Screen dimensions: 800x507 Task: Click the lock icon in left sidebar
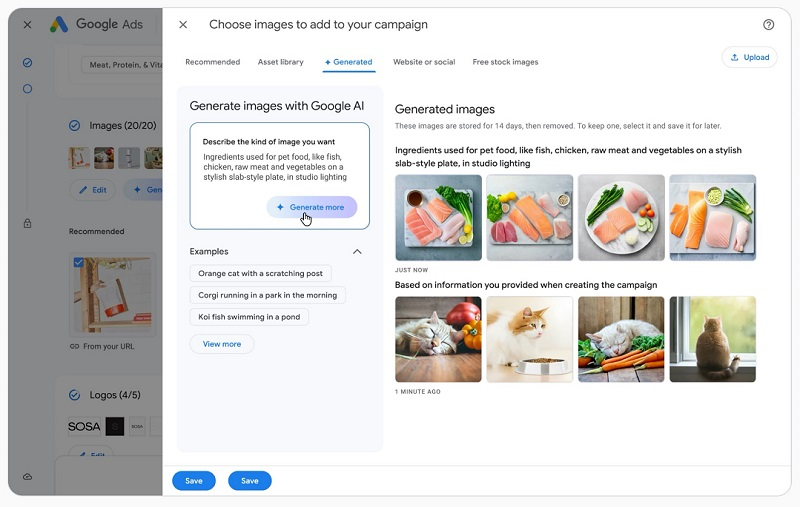pyautogui.click(x=27, y=223)
